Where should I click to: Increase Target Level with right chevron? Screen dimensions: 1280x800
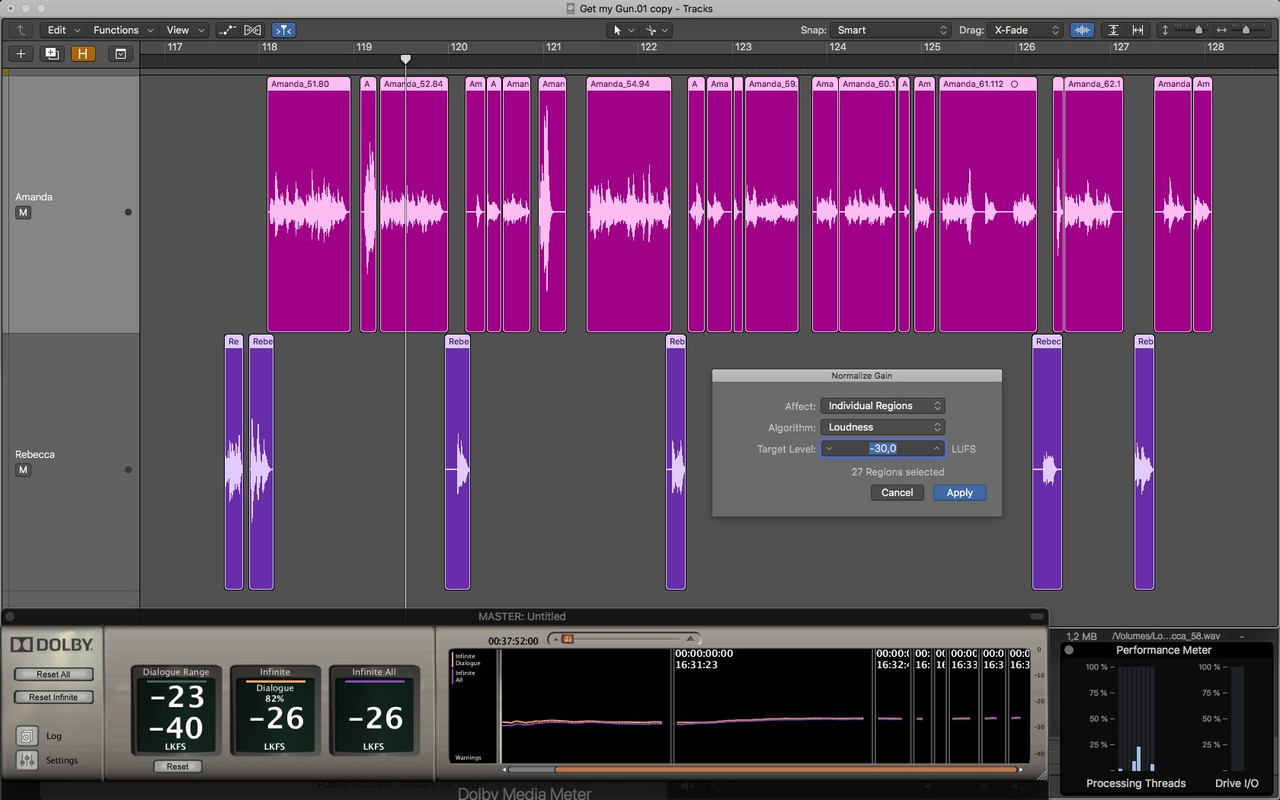(936, 449)
